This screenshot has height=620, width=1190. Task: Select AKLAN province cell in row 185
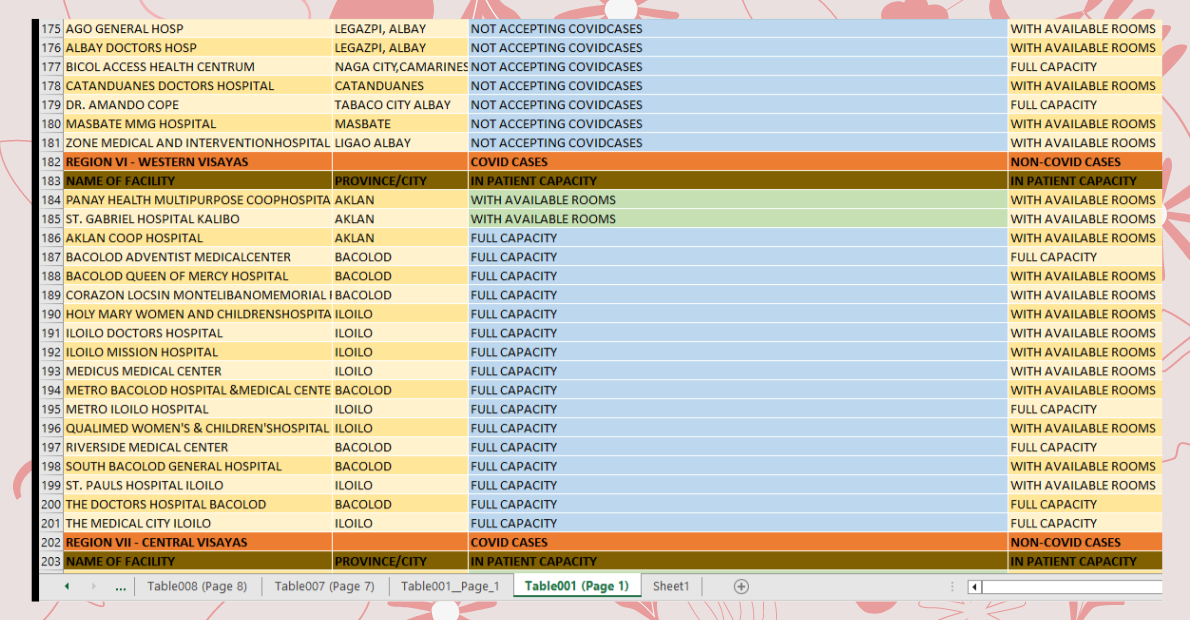tap(400, 219)
